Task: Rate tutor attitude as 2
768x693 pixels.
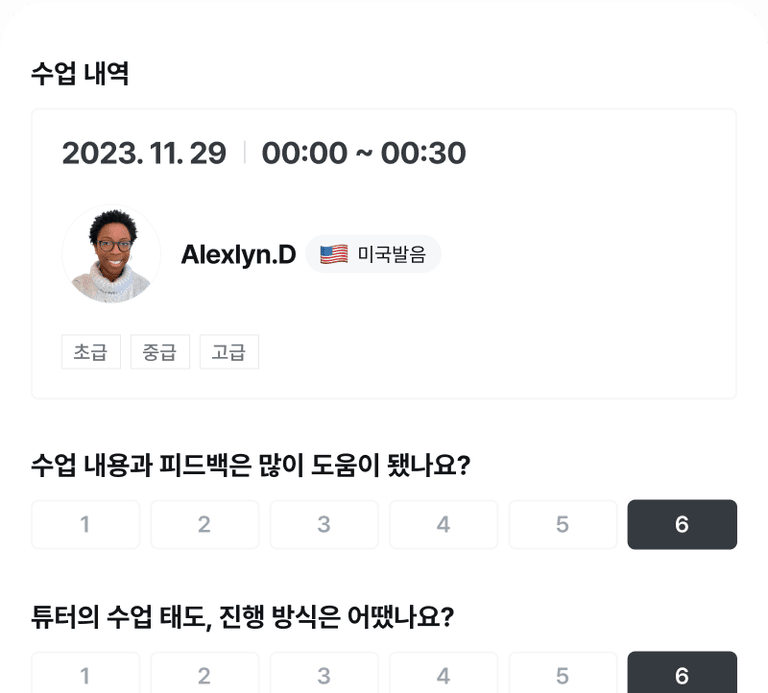Action: pyautogui.click(x=205, y=673)
